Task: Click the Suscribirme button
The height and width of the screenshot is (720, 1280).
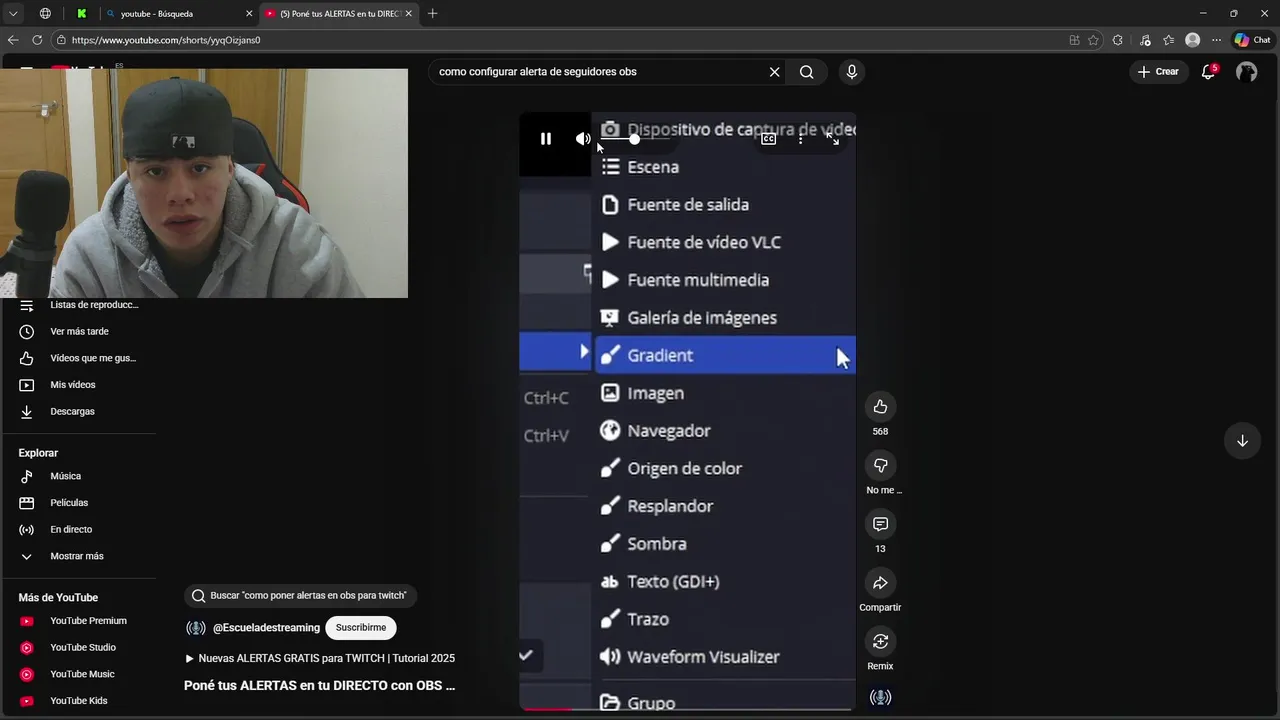Action: [x=361, y=628]
